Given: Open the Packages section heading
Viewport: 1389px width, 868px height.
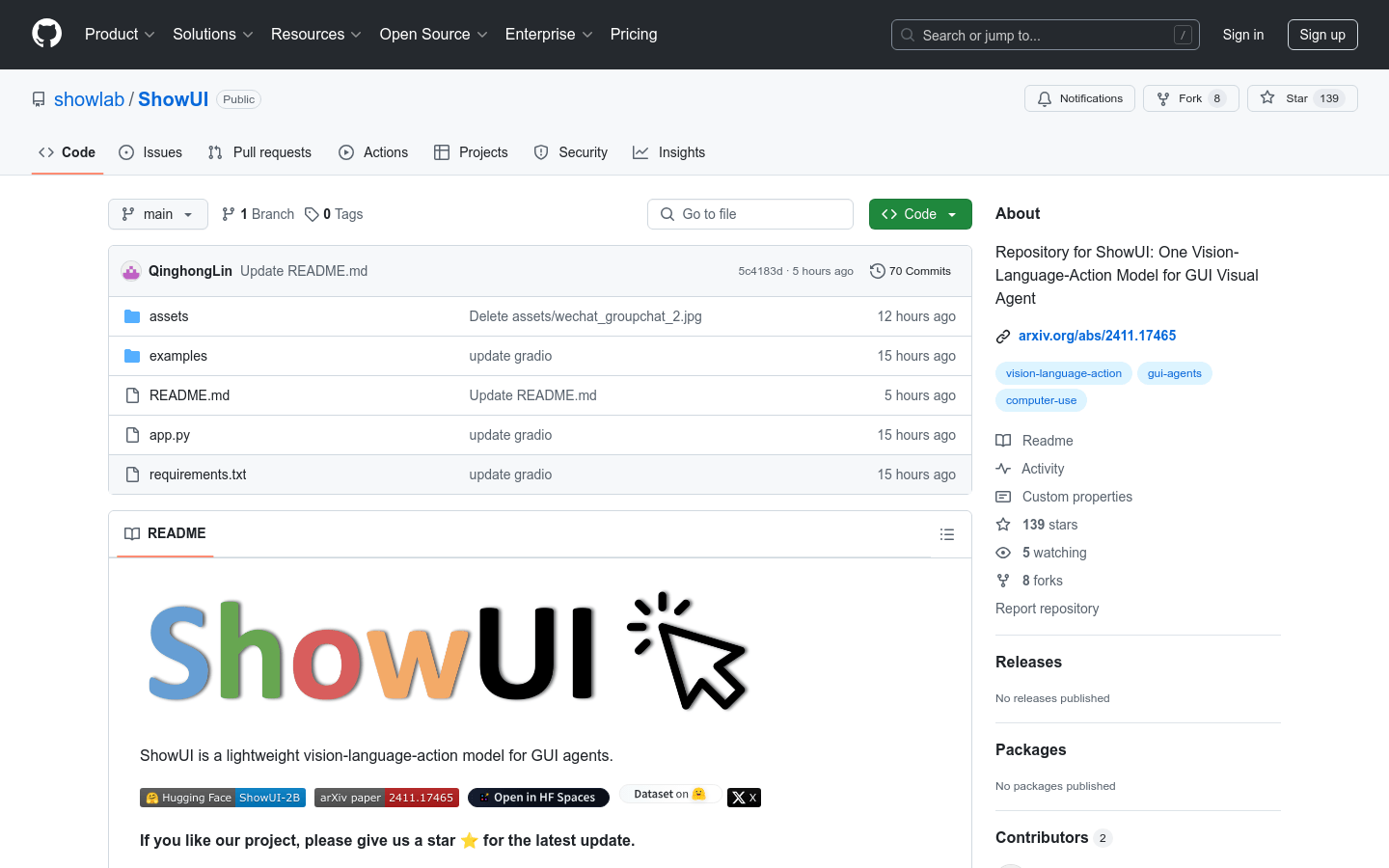Looking at the screenshot, I should pyautogui.click(x=1031, y=749).
